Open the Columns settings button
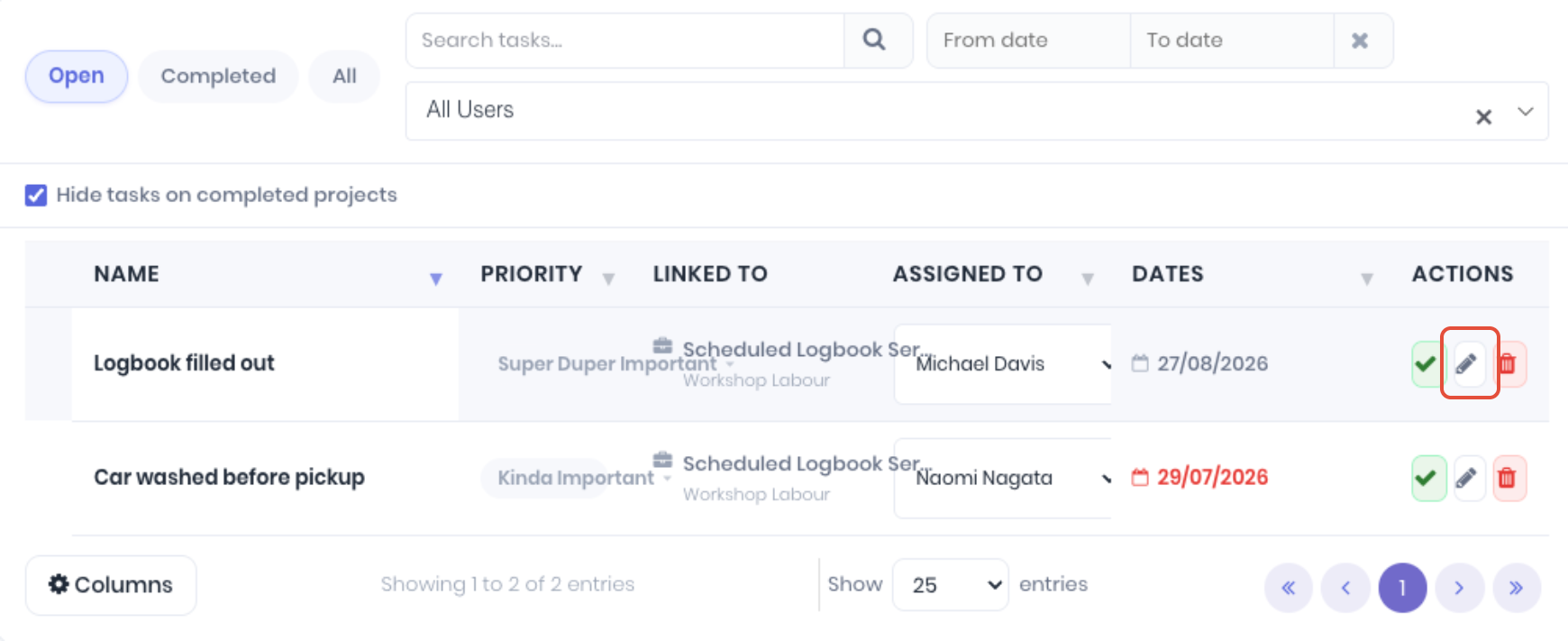 [x=111, y=585]
